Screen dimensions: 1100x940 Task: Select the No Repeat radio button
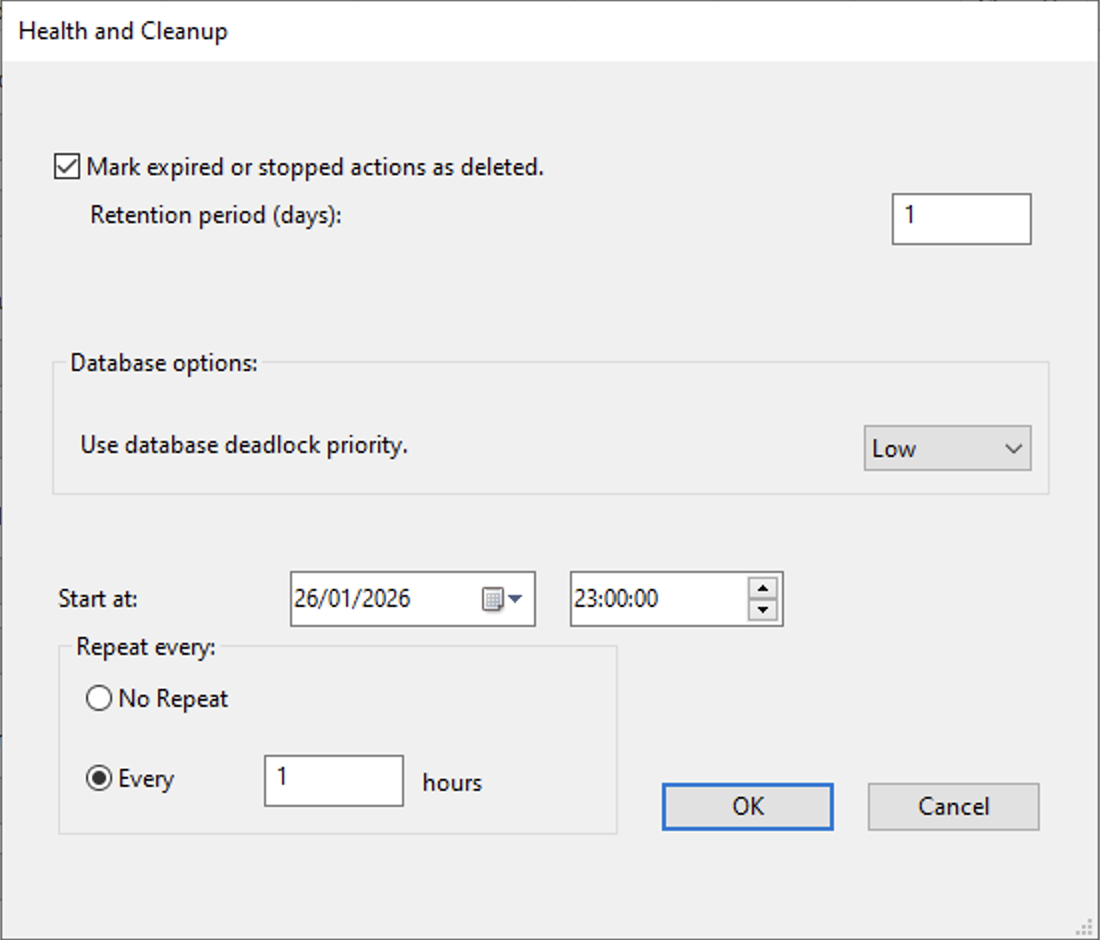coord(99,699)
